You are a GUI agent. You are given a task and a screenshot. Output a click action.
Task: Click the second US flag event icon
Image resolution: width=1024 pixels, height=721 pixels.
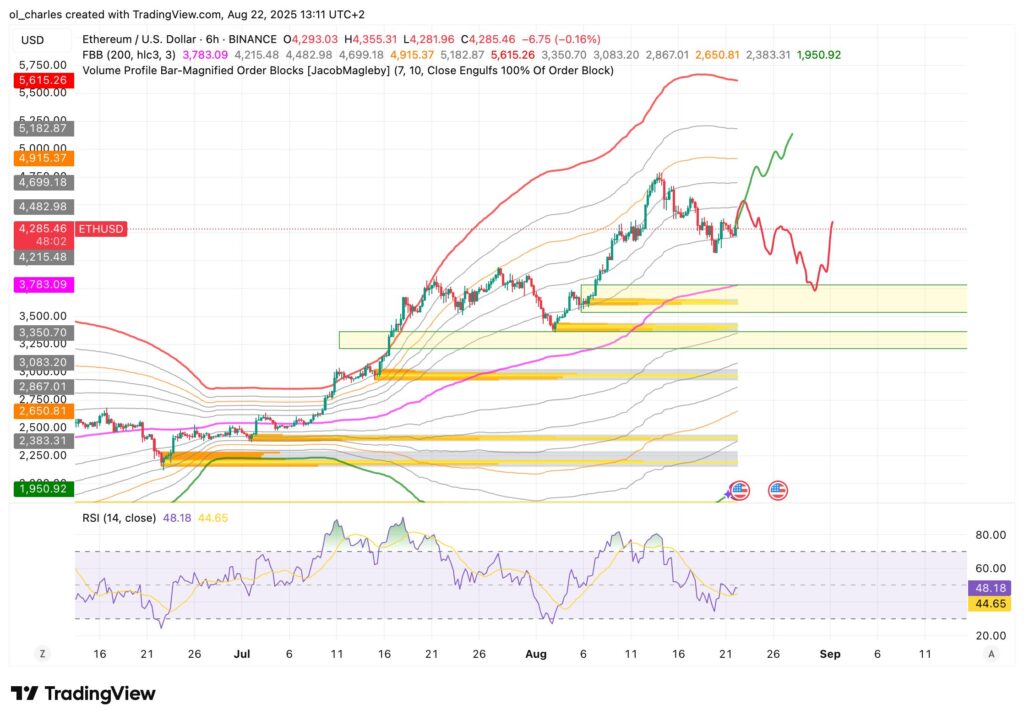point(778,490)
